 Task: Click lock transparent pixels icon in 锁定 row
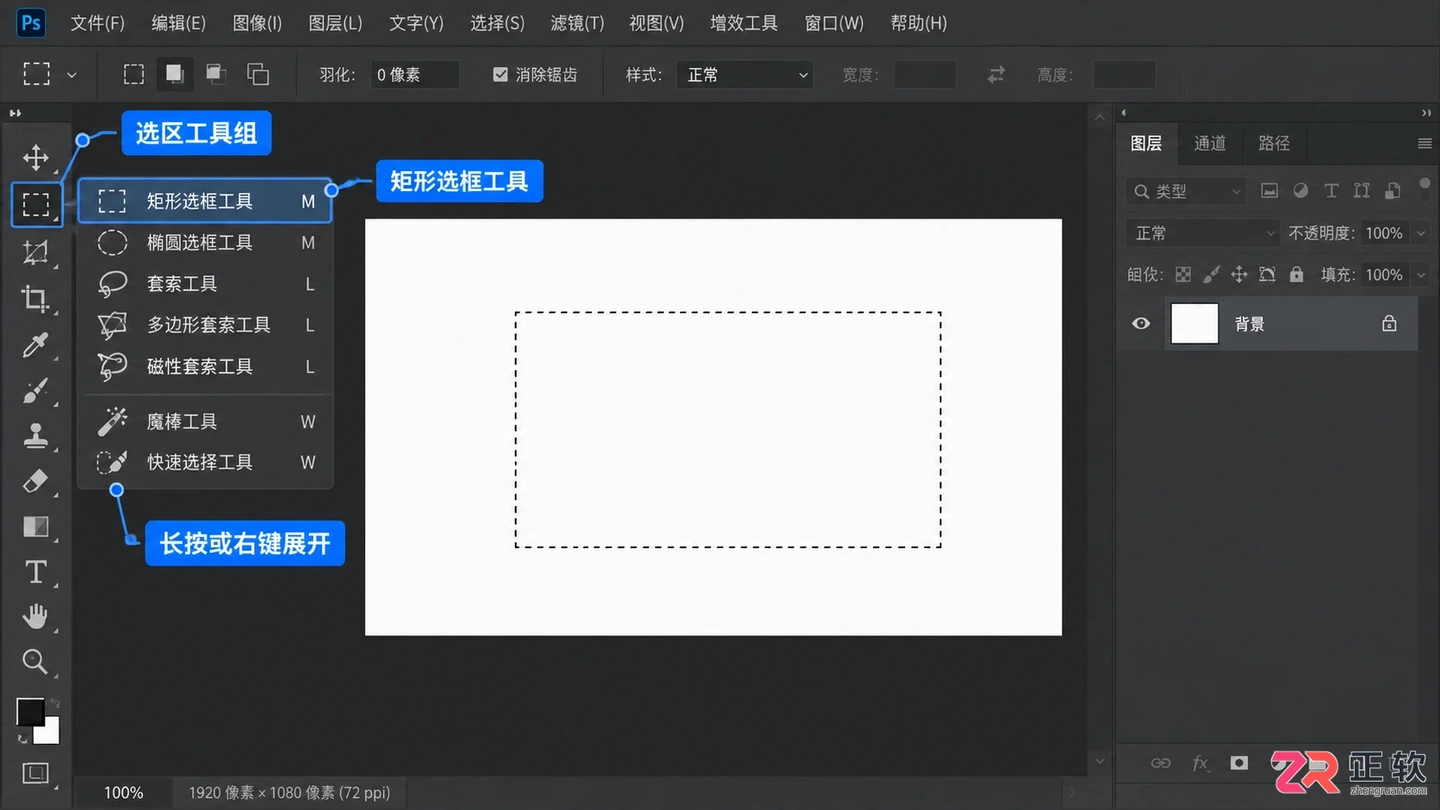click(x=1183, y=274)
